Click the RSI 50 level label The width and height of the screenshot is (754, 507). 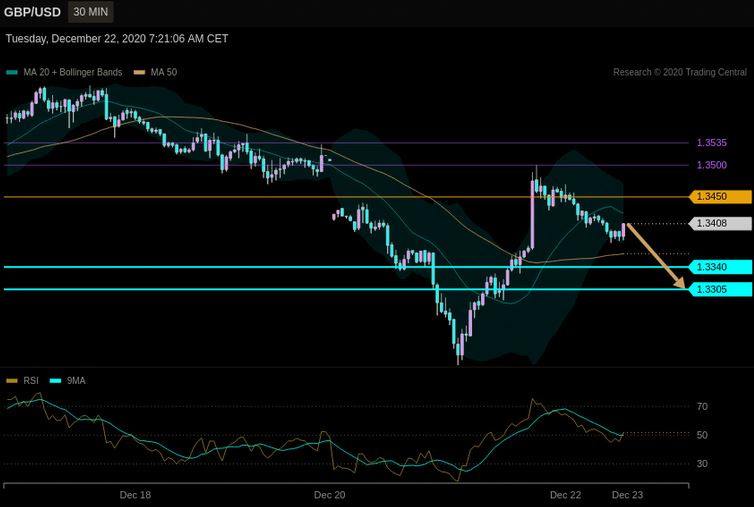tap(702, 435)
